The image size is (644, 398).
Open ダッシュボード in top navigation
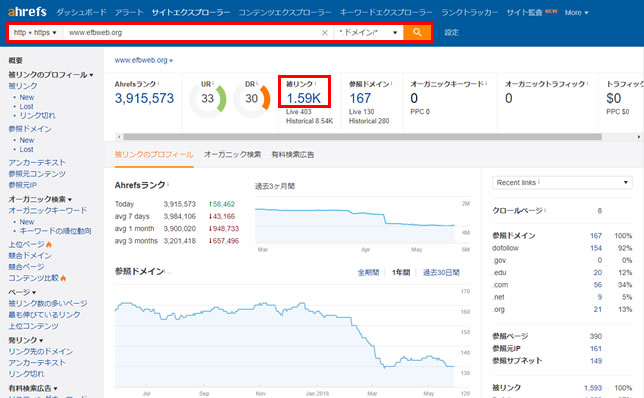(81, 12)
